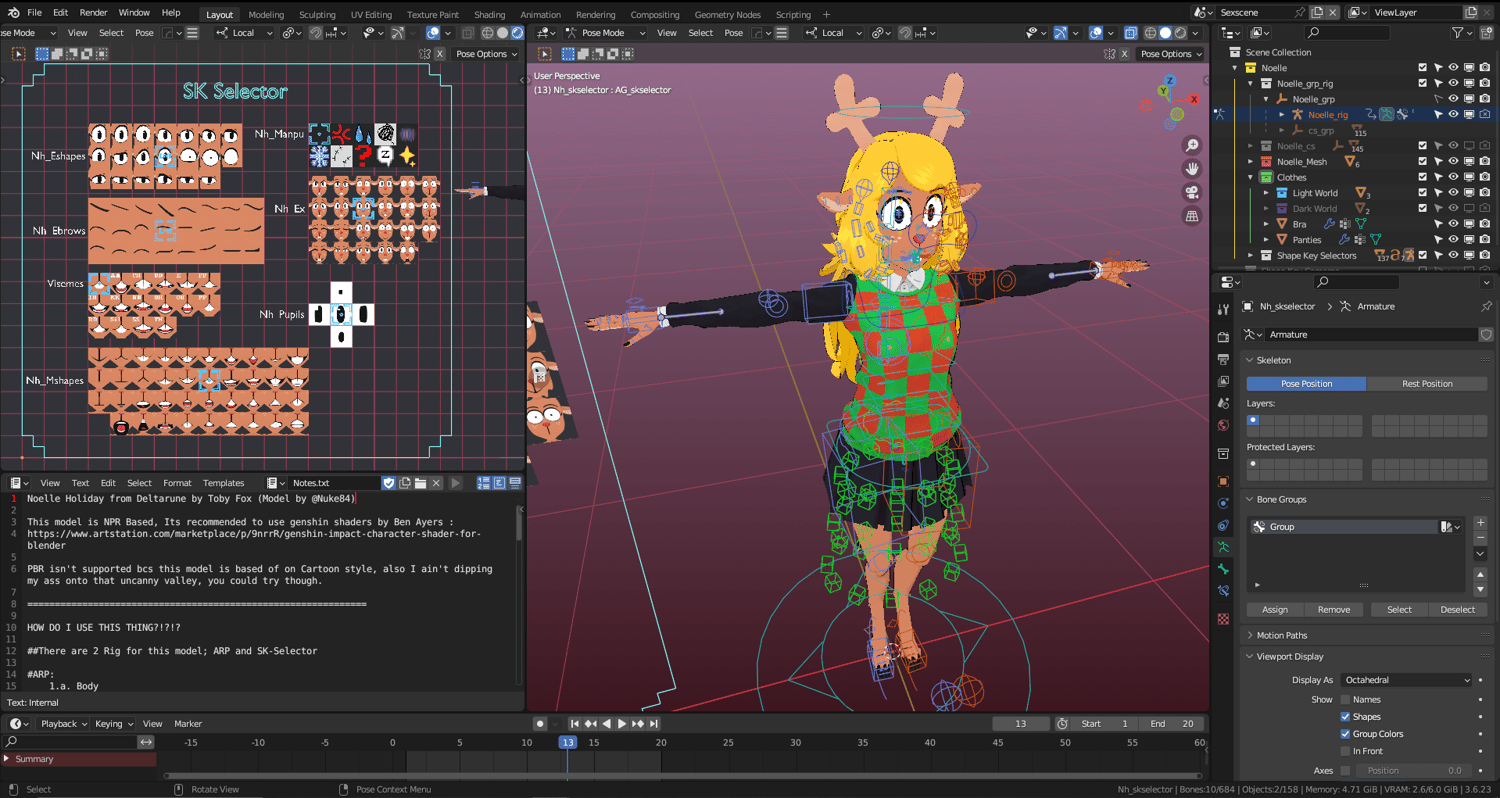Toggle line numbers in the text editor
Image resolution: width=1500 pixels, height=798 pixels.
pyautogui.click(x=484, y=483)
